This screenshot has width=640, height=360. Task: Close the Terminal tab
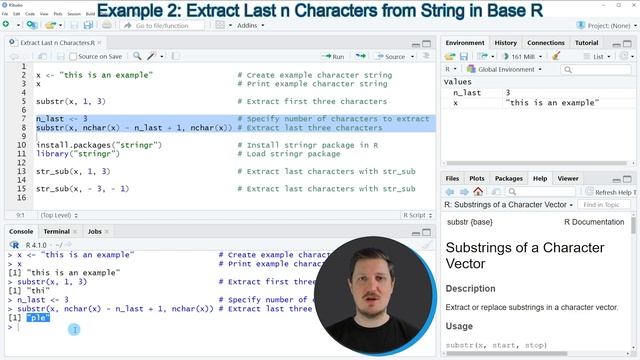pos(75,232)
